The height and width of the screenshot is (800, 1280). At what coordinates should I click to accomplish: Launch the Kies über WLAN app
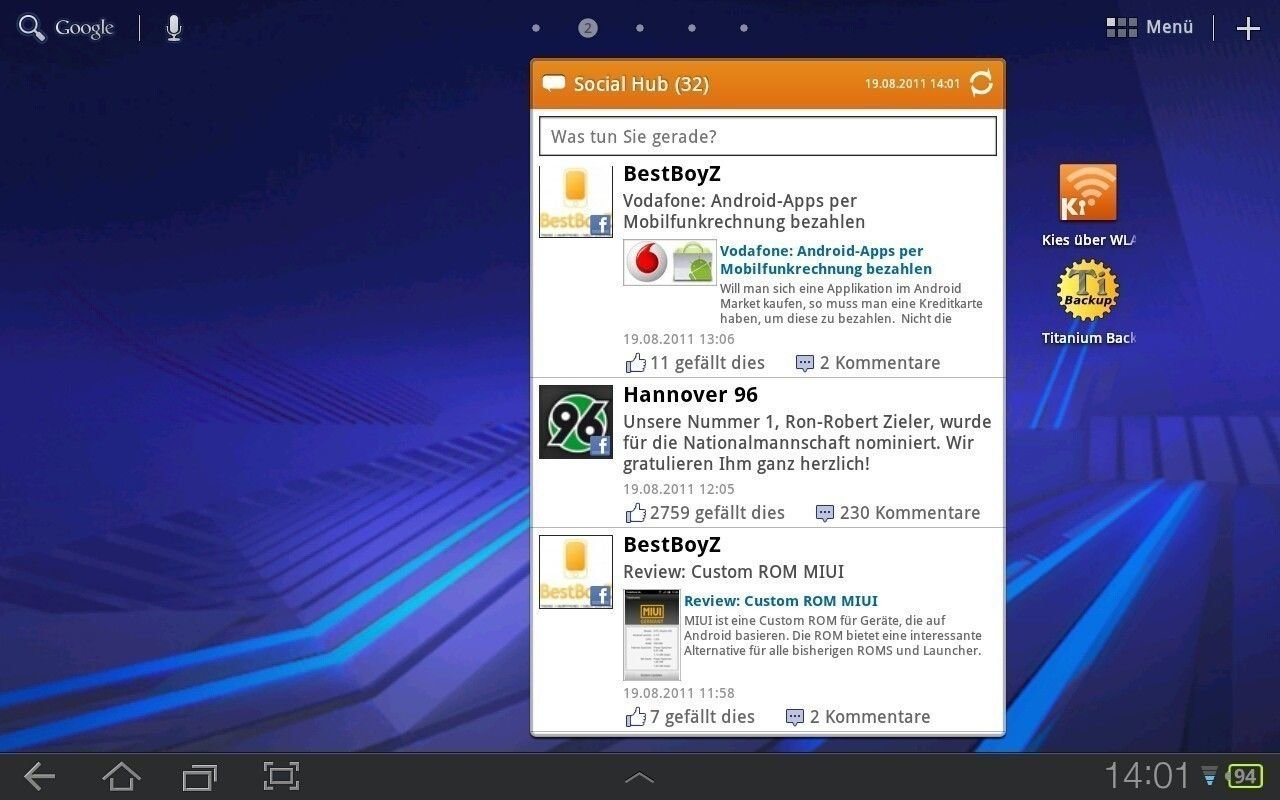click(1088, 206)
